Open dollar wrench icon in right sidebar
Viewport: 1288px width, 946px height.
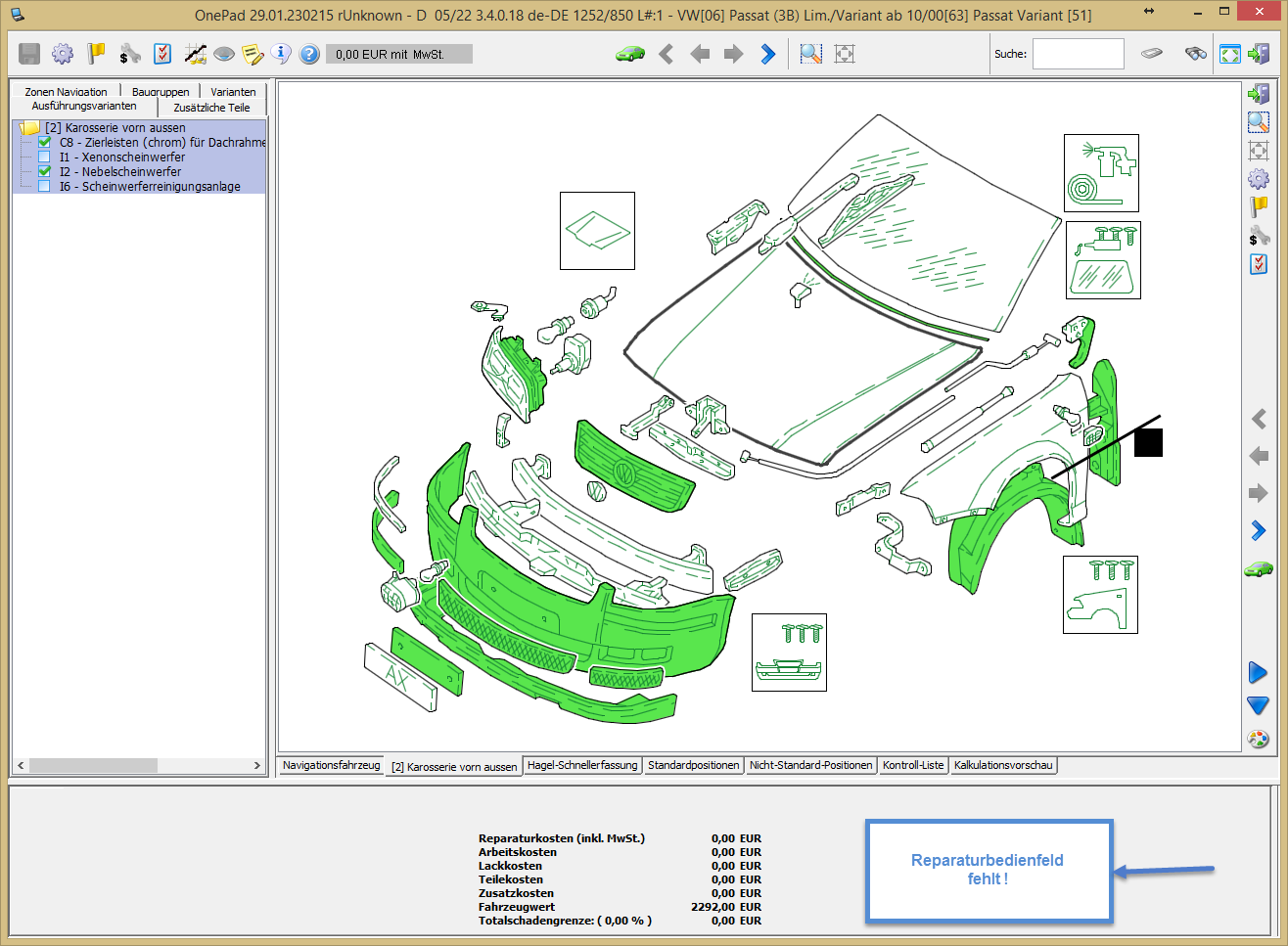[1259, 236]
